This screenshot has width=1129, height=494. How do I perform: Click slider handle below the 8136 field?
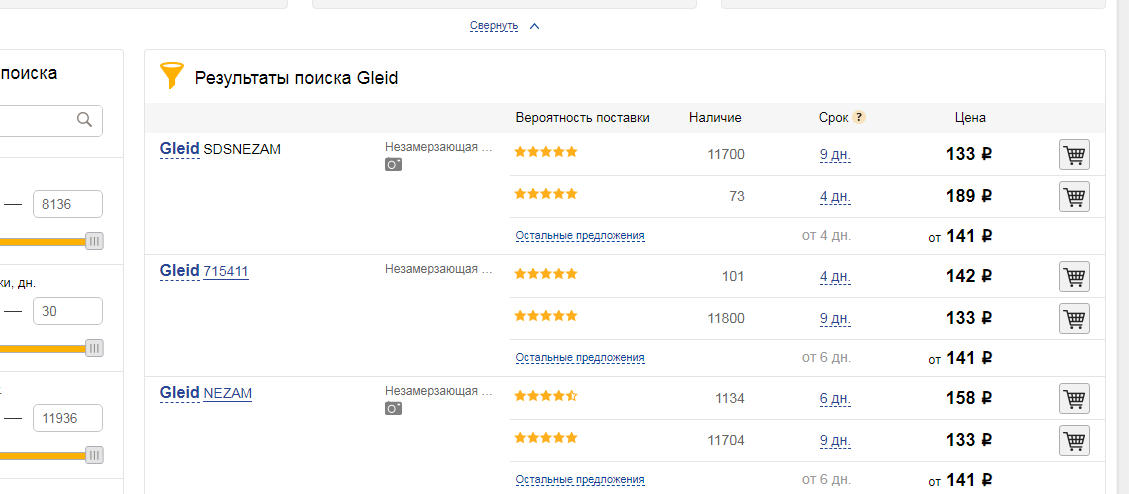(x=94, y=241)
